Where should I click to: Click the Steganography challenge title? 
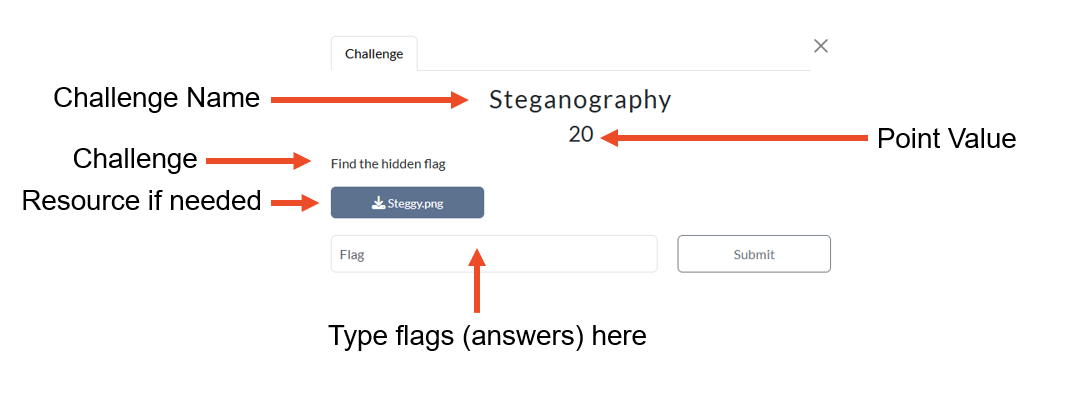[580, 100]
